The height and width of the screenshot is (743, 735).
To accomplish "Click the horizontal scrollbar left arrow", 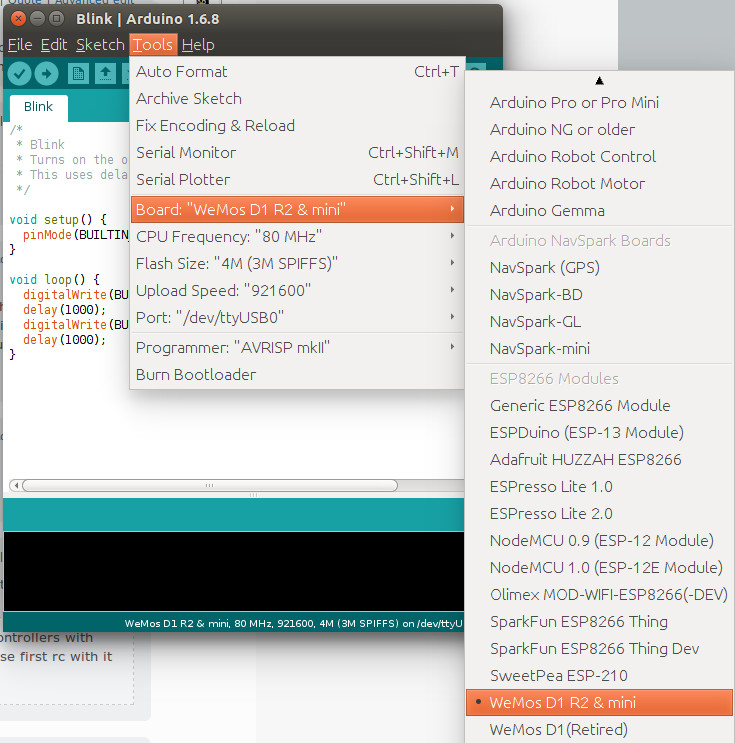I will [16, 485].
